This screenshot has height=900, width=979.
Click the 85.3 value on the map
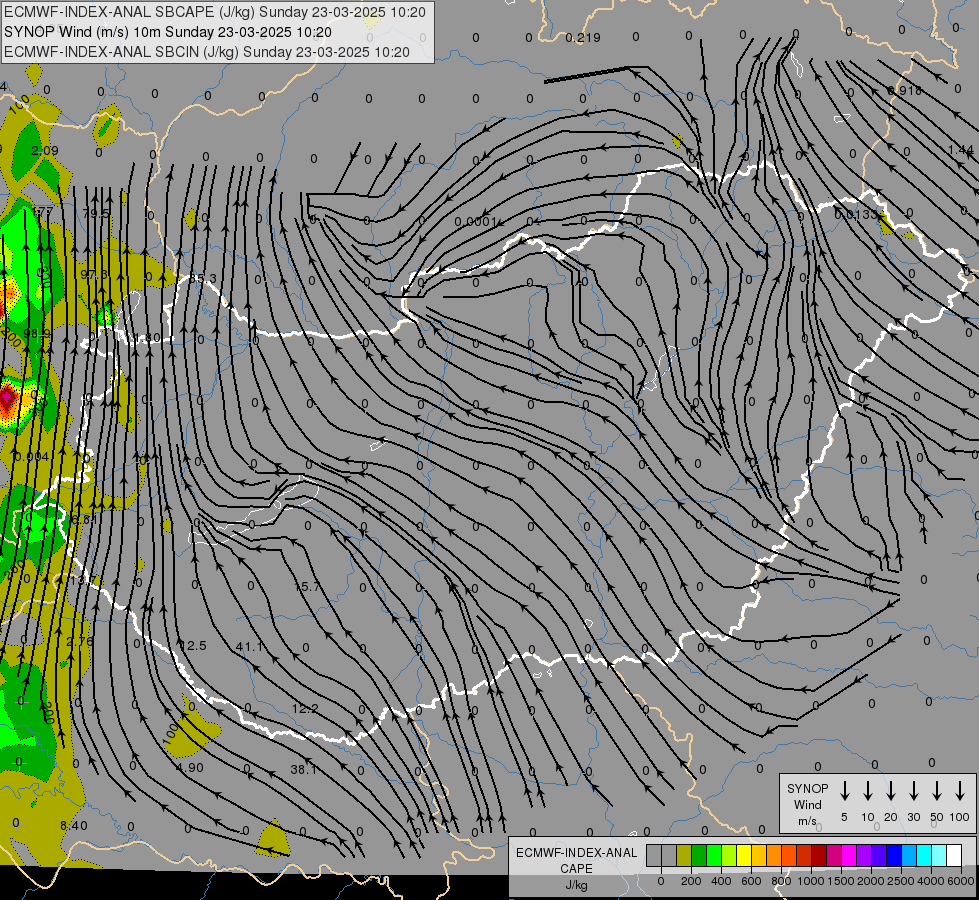[203, 279]
